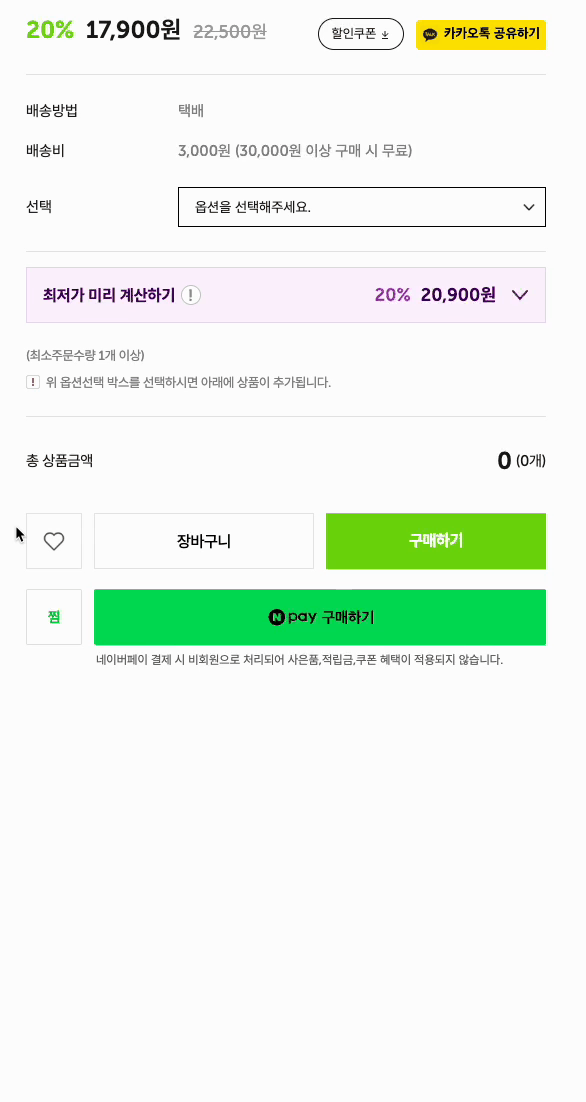Click the 20,900원 discounted price text
This screenshot has height=1102, width=586.
pyautogui.click(x=459, y=295)
